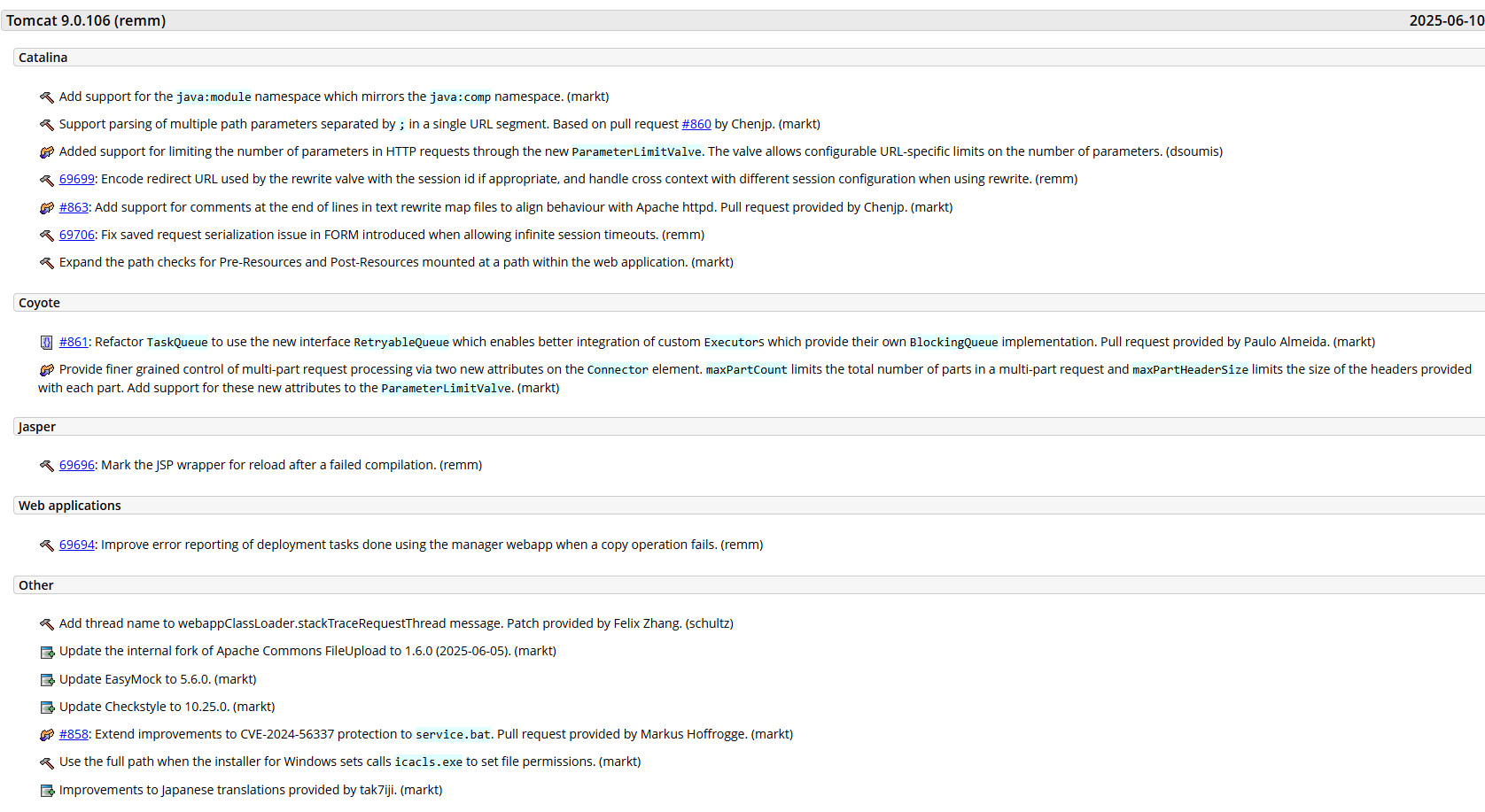Follow the #863 rewrite map comments link
1485x812 pixels.
74,207
